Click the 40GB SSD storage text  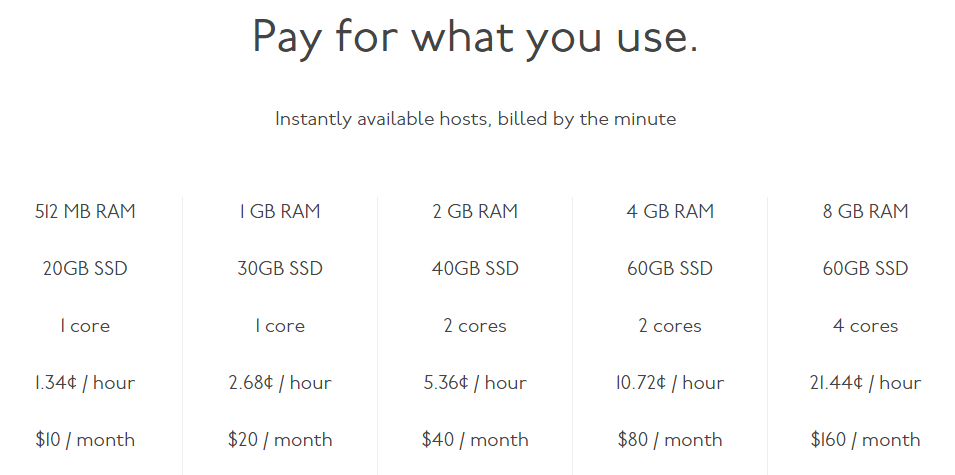coord(475,269)
